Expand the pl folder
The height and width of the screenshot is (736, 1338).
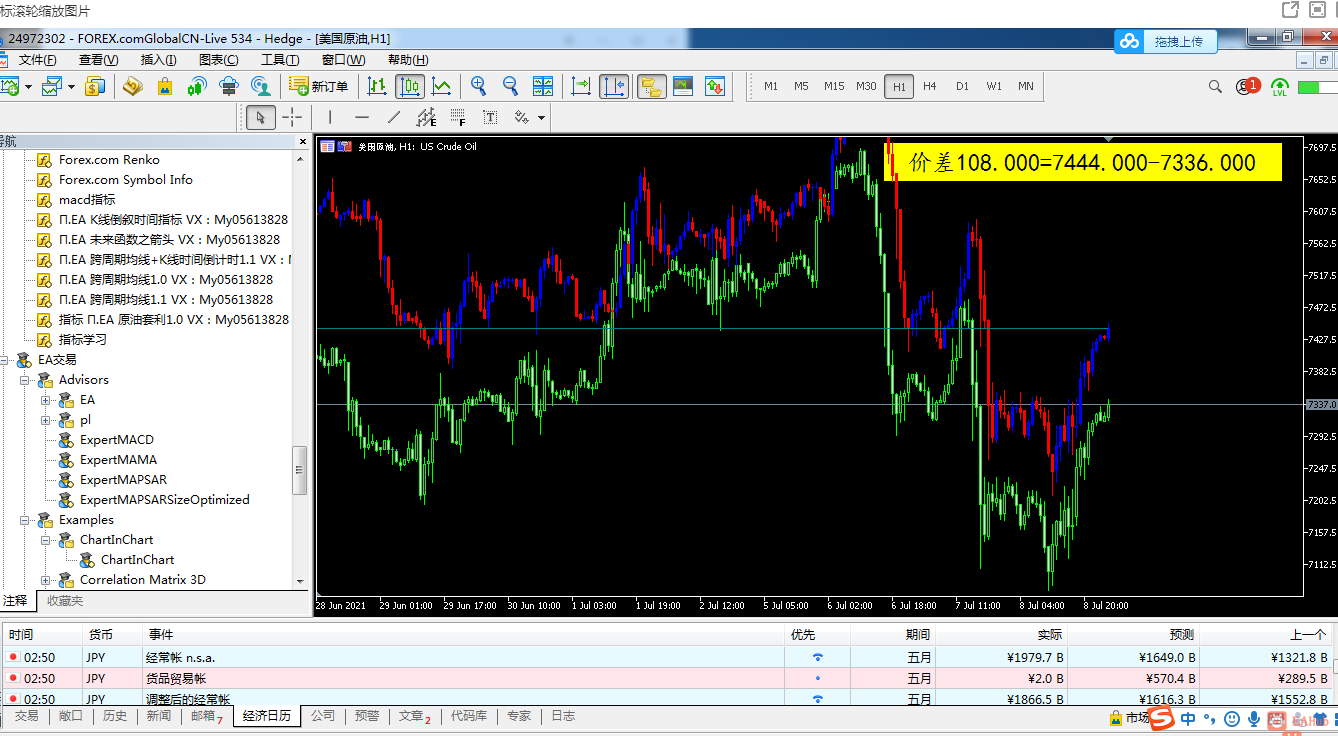(x=46, y=420)
